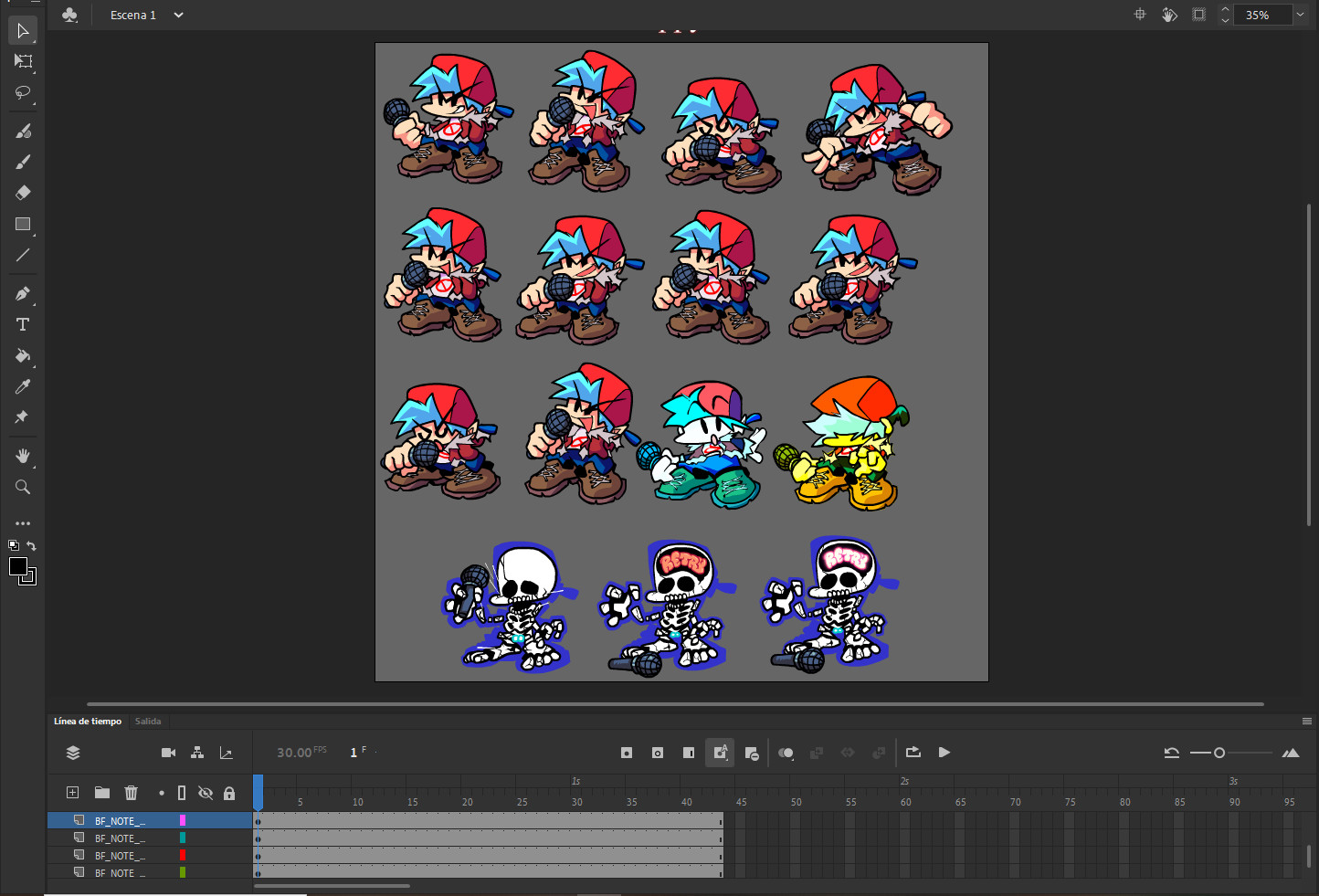Click the Free Transform tool
Screen dimensions: 1319x896
[x=23, y=61]
